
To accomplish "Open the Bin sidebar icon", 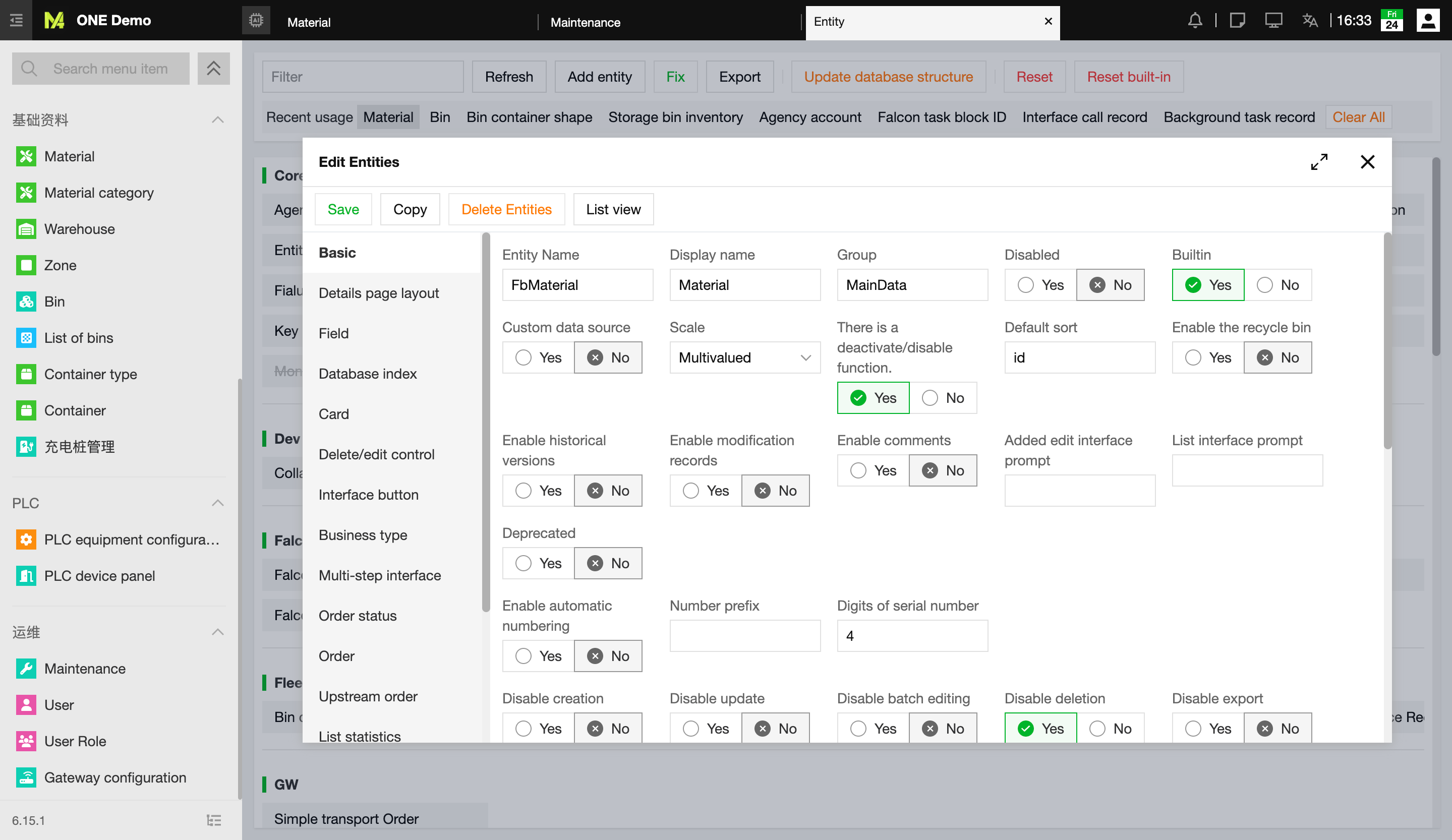I will click(x=26, y=302).
